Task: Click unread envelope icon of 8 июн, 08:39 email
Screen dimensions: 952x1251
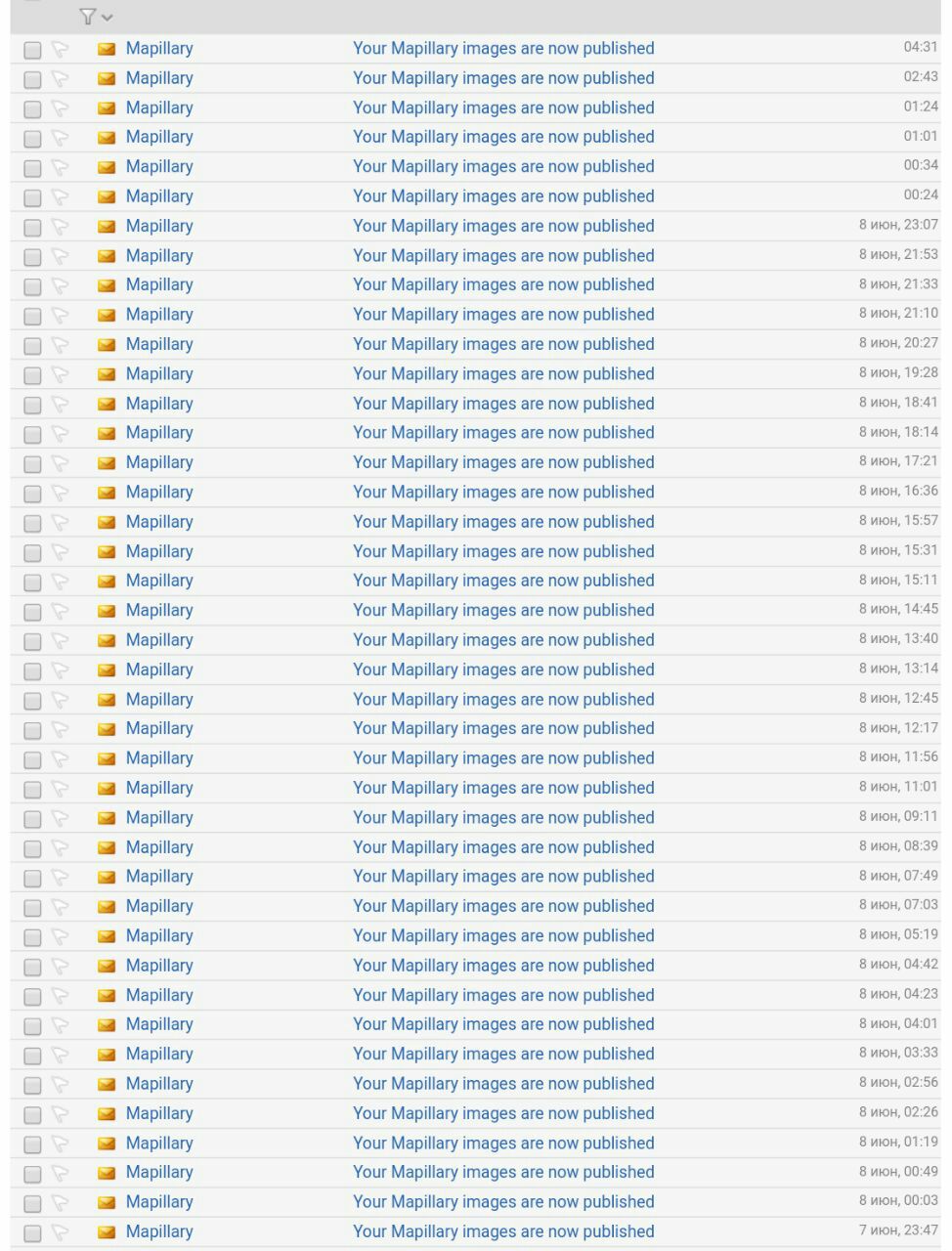Action: click(107, 847)
